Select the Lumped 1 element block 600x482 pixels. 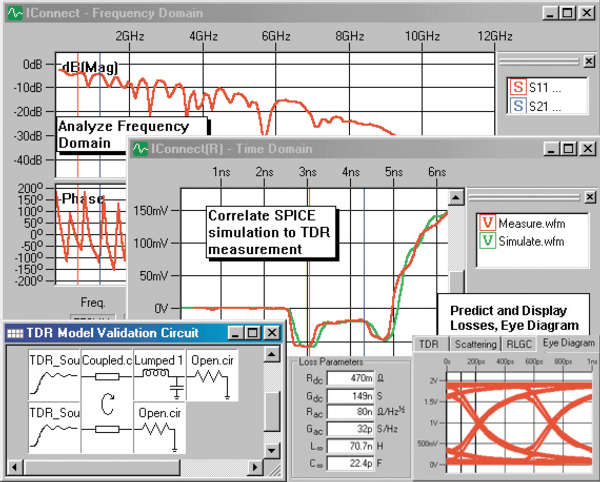(x=159, y=375)
